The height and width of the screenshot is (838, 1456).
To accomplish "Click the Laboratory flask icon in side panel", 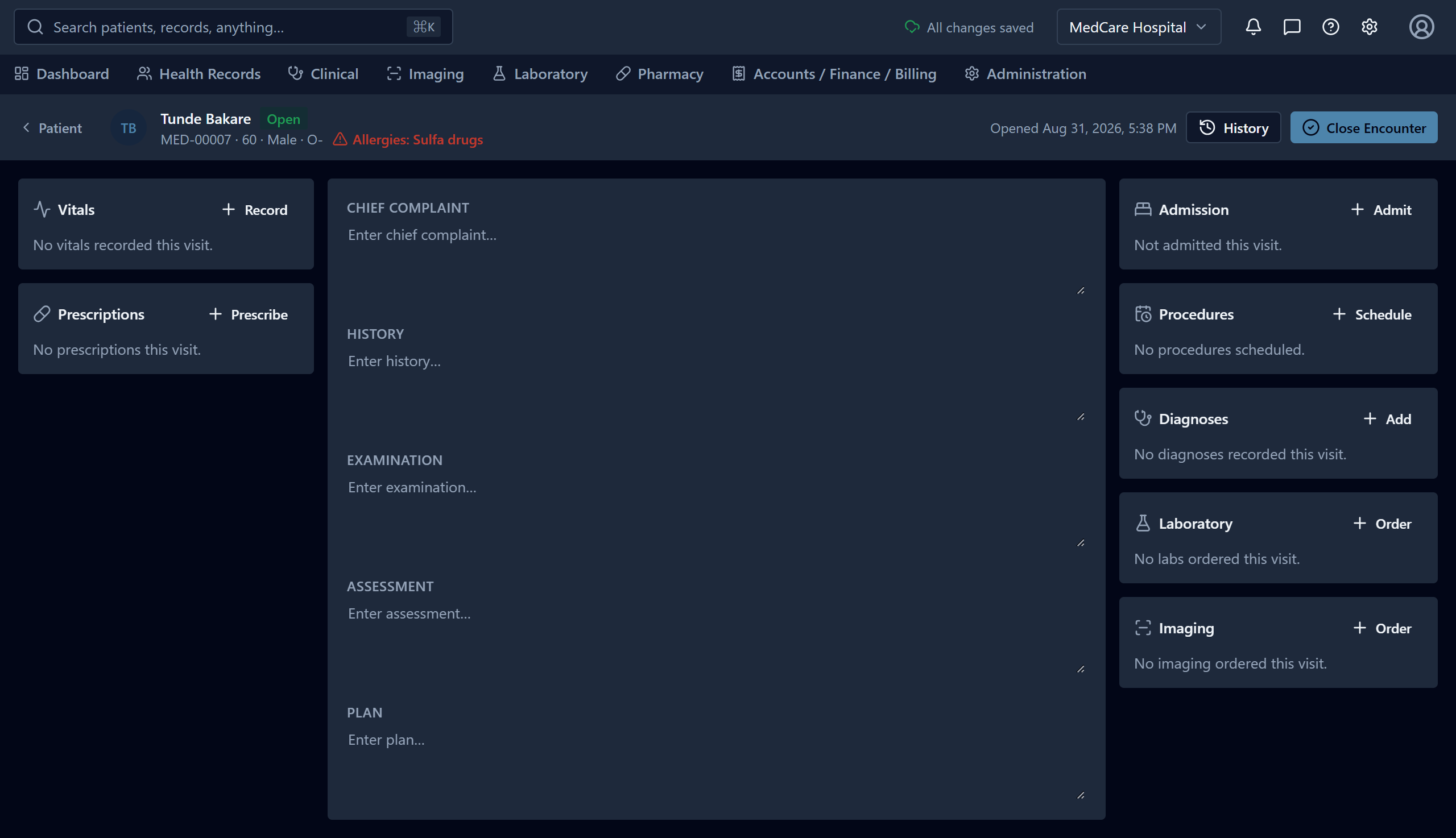I will 1142,523.
